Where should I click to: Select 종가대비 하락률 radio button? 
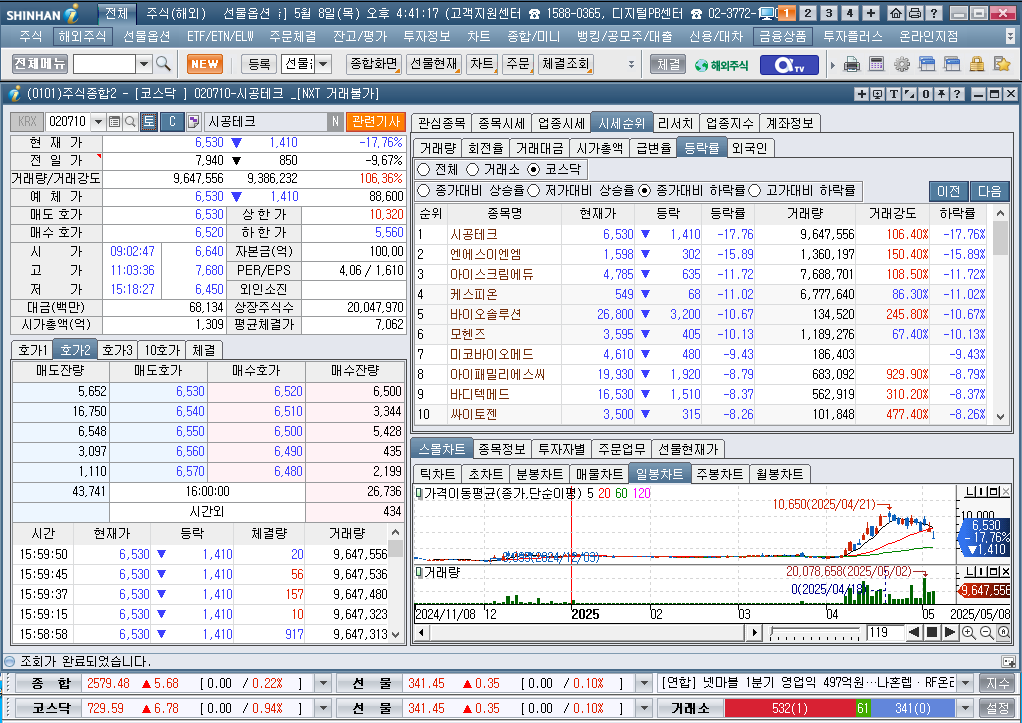click(x=645, y=190)
